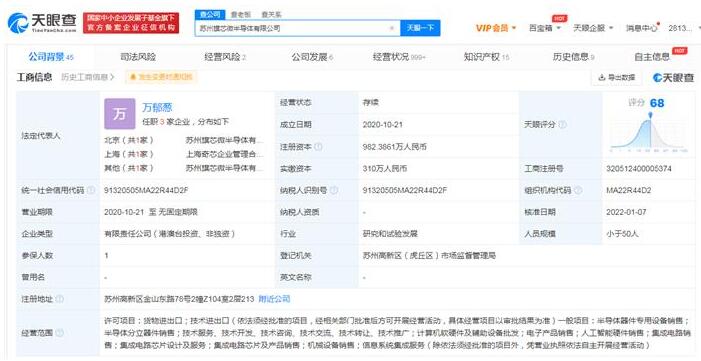Open the 天眼企服 dropdown menu
This screenshot has height=361, width=701.
click(593, 28)
